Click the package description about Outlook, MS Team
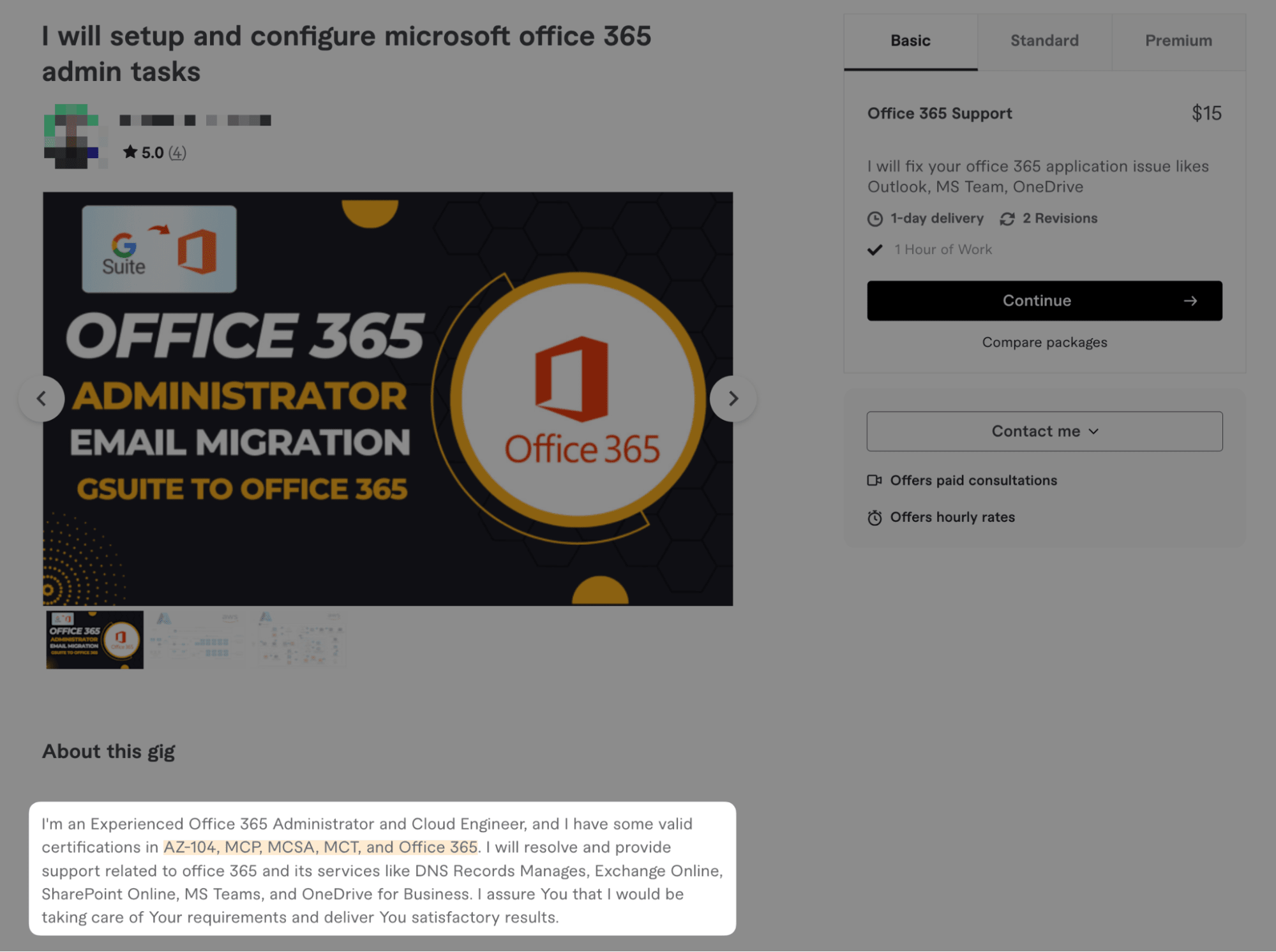Screen dimensions: 1276x952 click(x=1038, y=176)
